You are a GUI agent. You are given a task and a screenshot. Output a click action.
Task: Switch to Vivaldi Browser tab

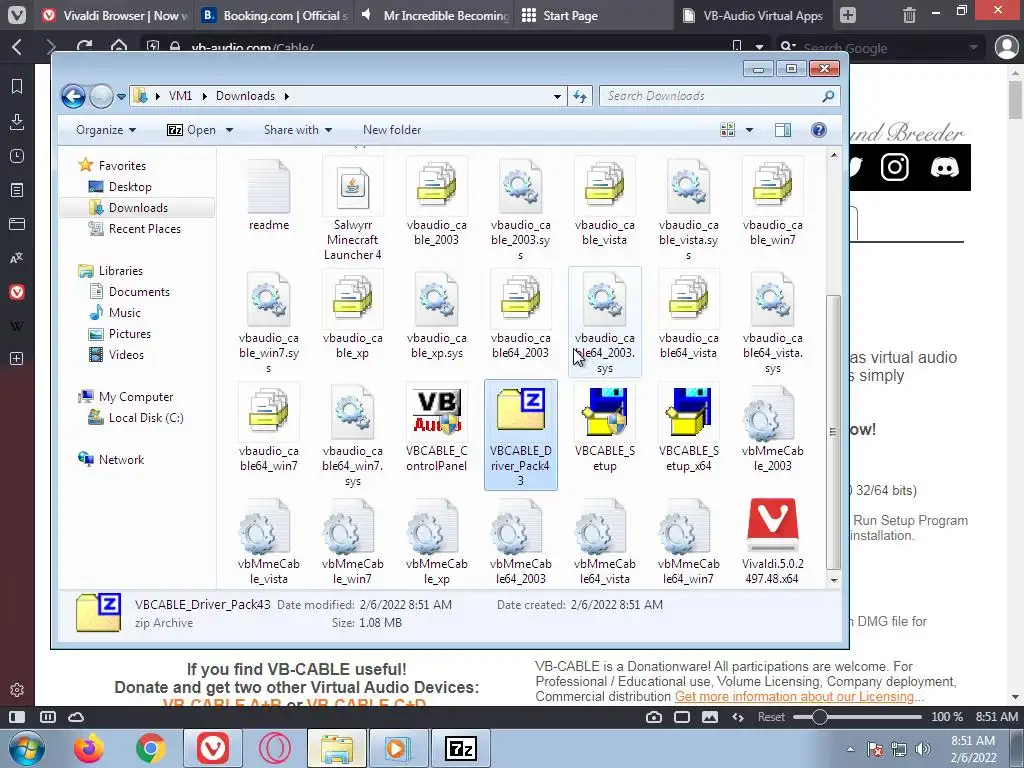[x=115, y=15]
